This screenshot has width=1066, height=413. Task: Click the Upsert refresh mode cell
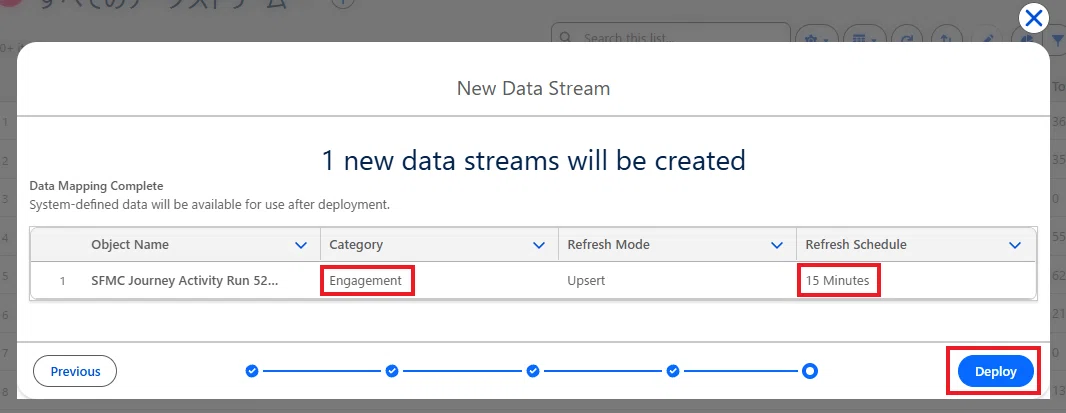coord(586,280)
